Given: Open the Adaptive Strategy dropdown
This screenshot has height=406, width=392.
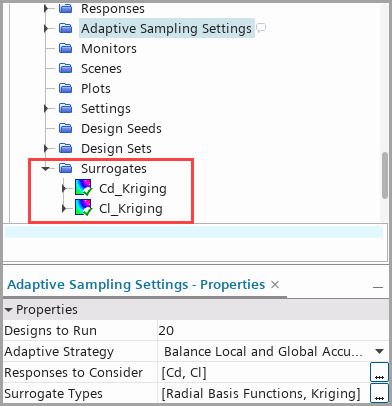Looking at the screenshot, I should point(379,351).
